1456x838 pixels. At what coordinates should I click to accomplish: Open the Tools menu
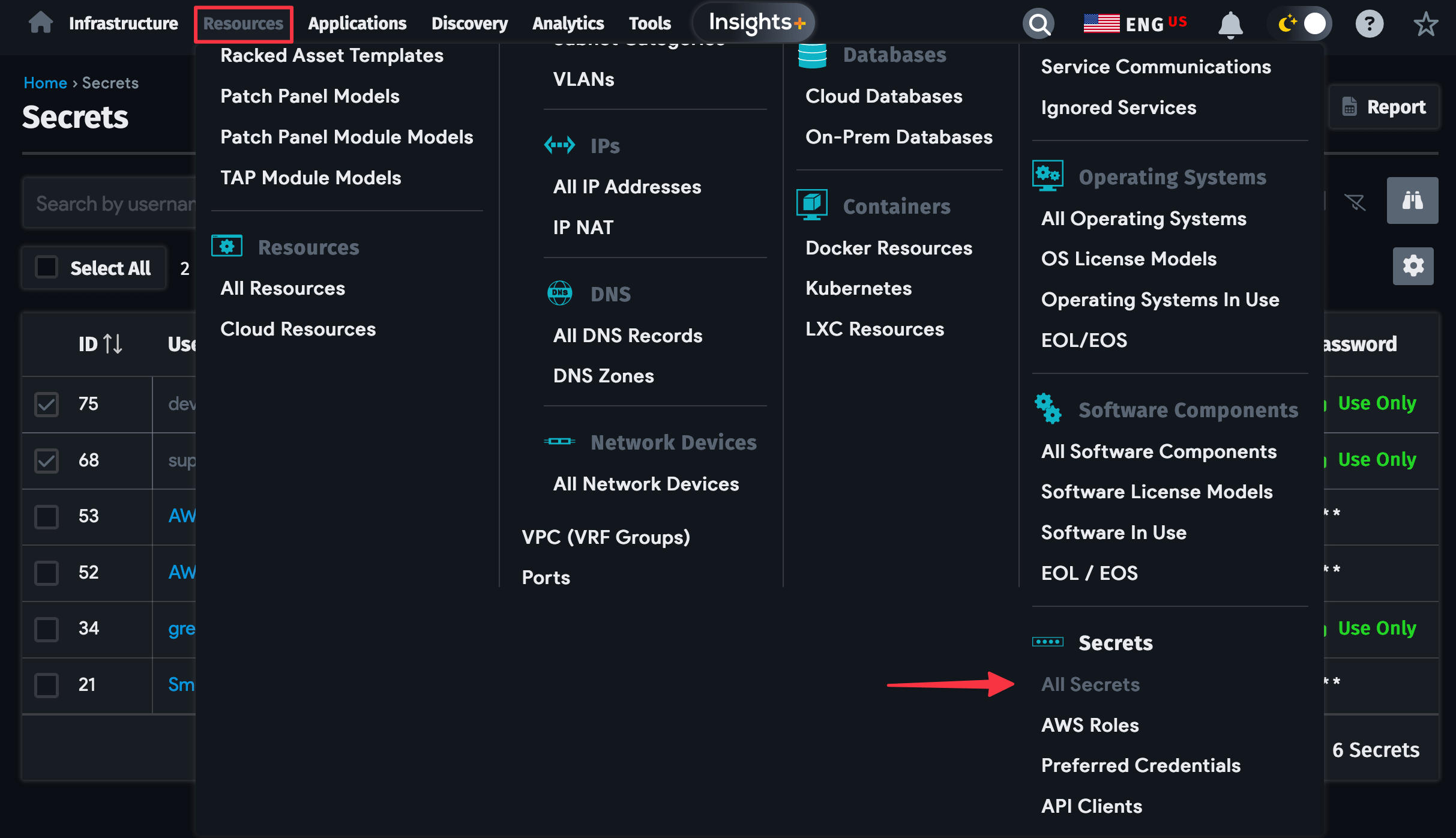click(x=649, y=23)
